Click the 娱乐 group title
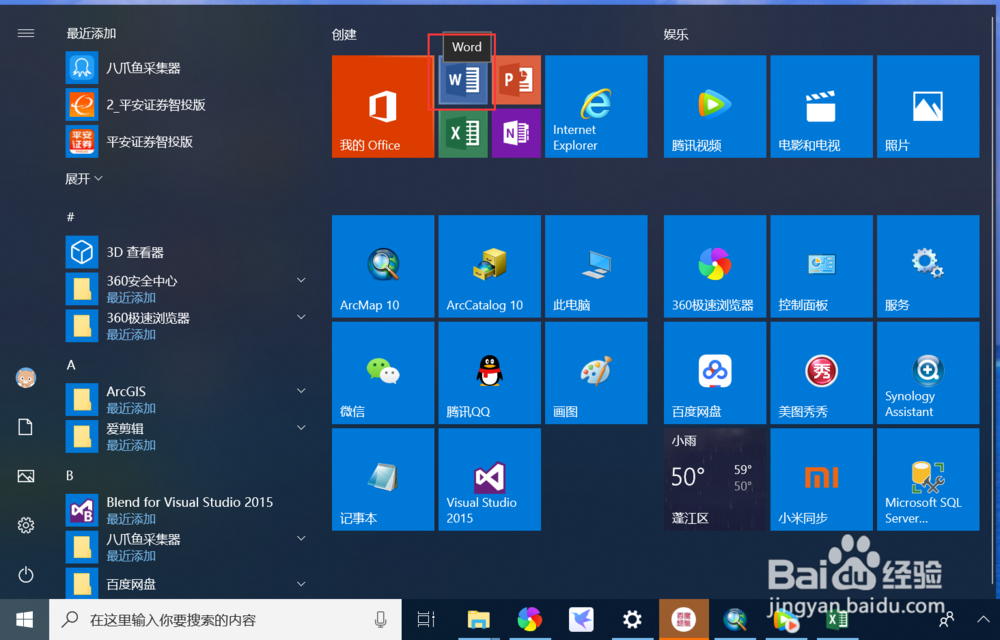 click(x=675, y=34)
